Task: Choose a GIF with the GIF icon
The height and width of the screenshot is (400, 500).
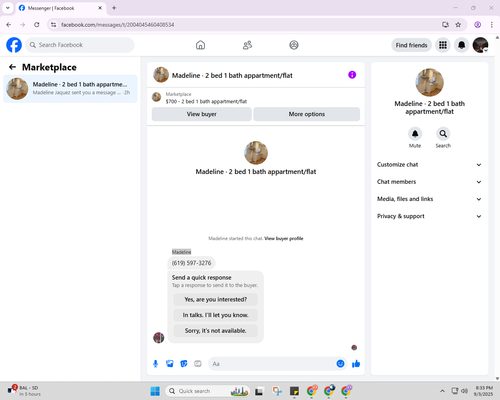Action: [x=198, y=364]
